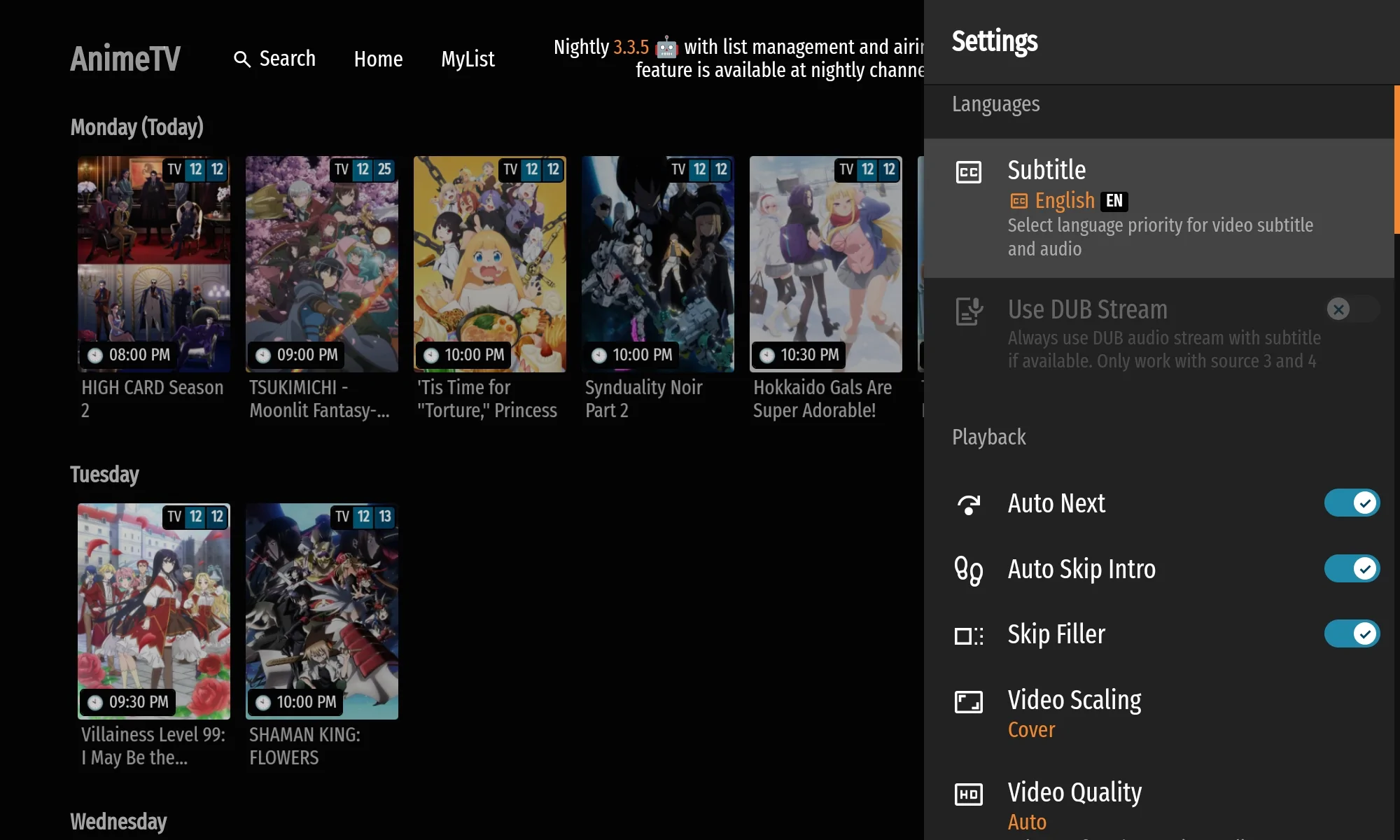Select the Synduality Noir poster
1400x840 pixels.
pyautogui.click(x=658, y=264)
